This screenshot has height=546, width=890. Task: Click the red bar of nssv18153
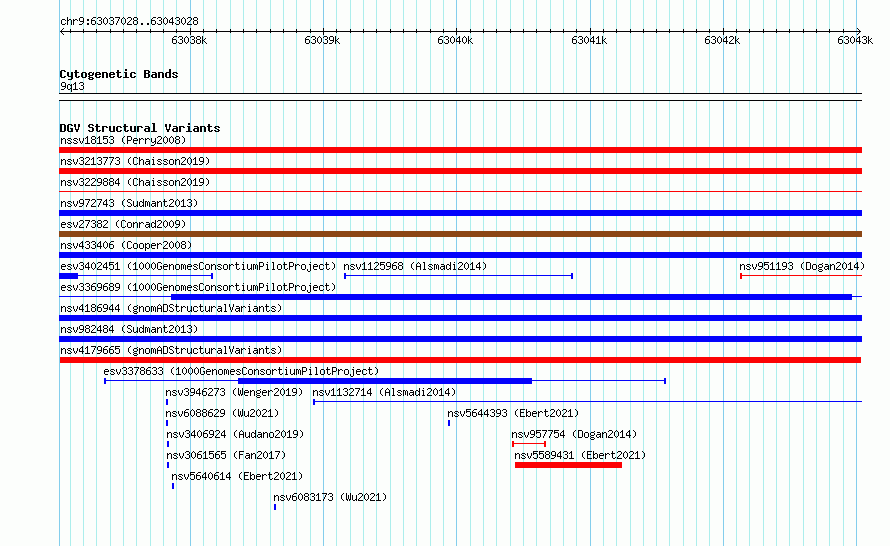coord(460,150)
